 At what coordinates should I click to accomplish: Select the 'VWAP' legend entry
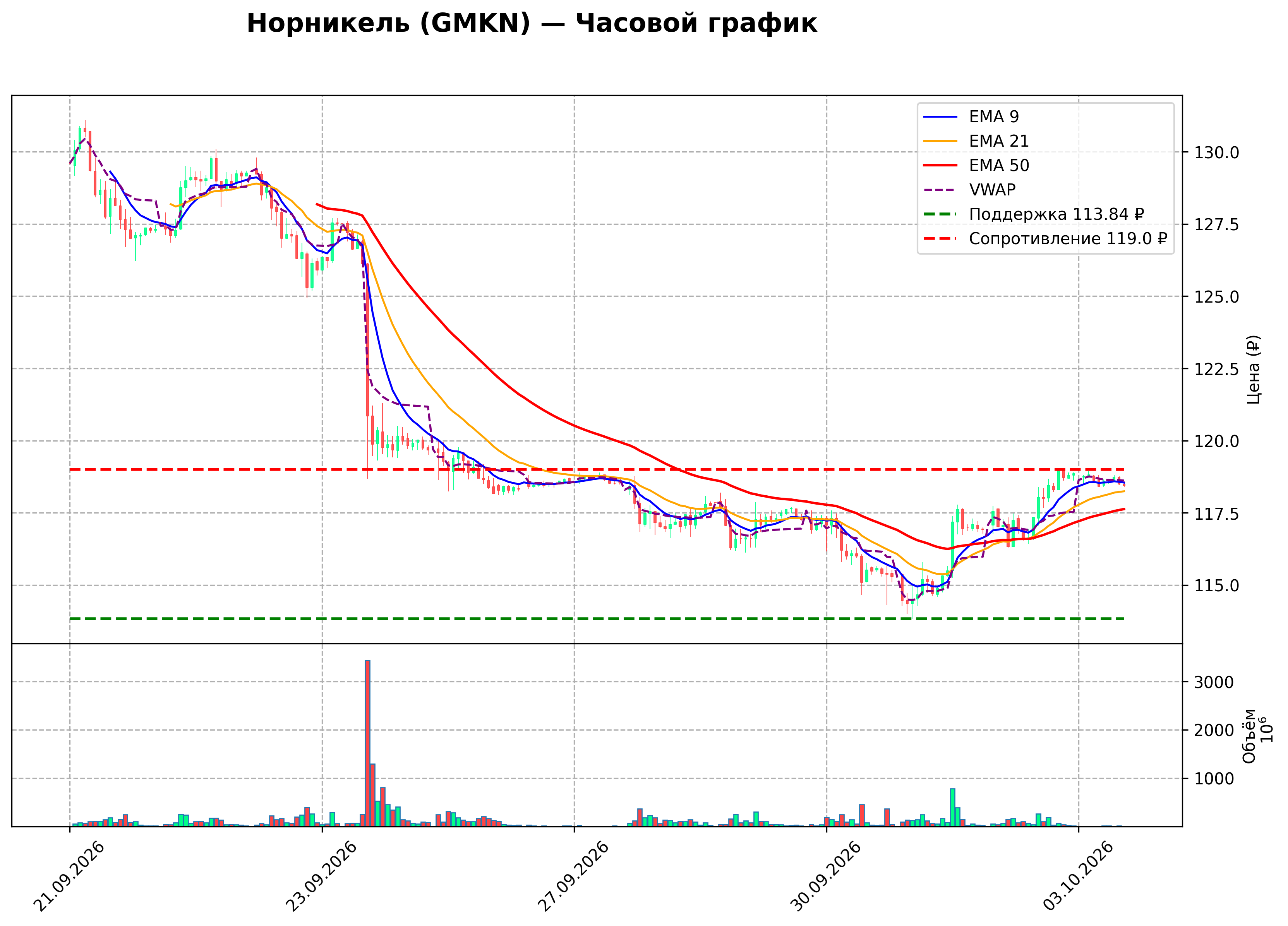(x=969, y=190)
